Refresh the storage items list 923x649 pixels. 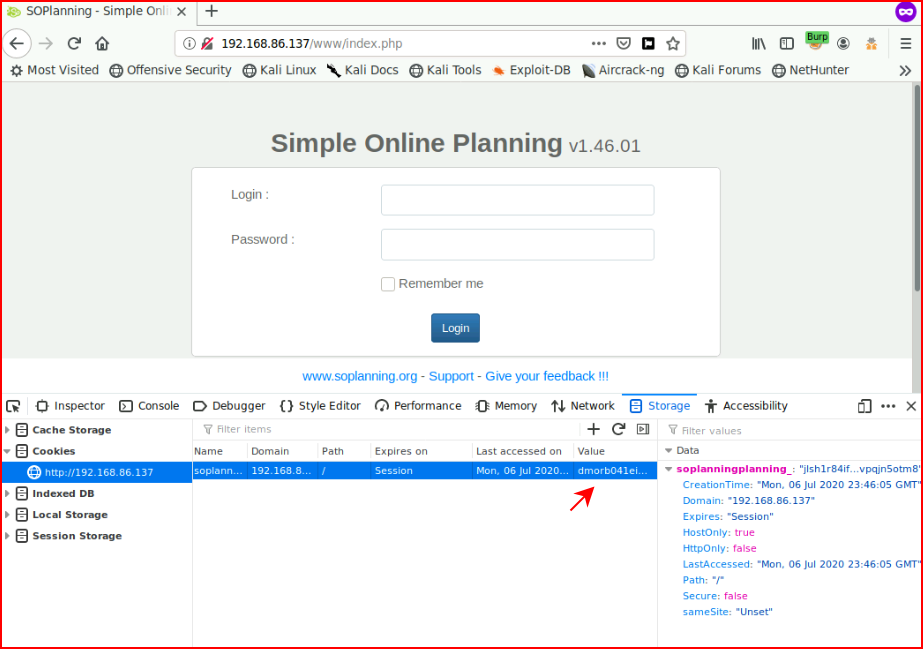[618, 430]
